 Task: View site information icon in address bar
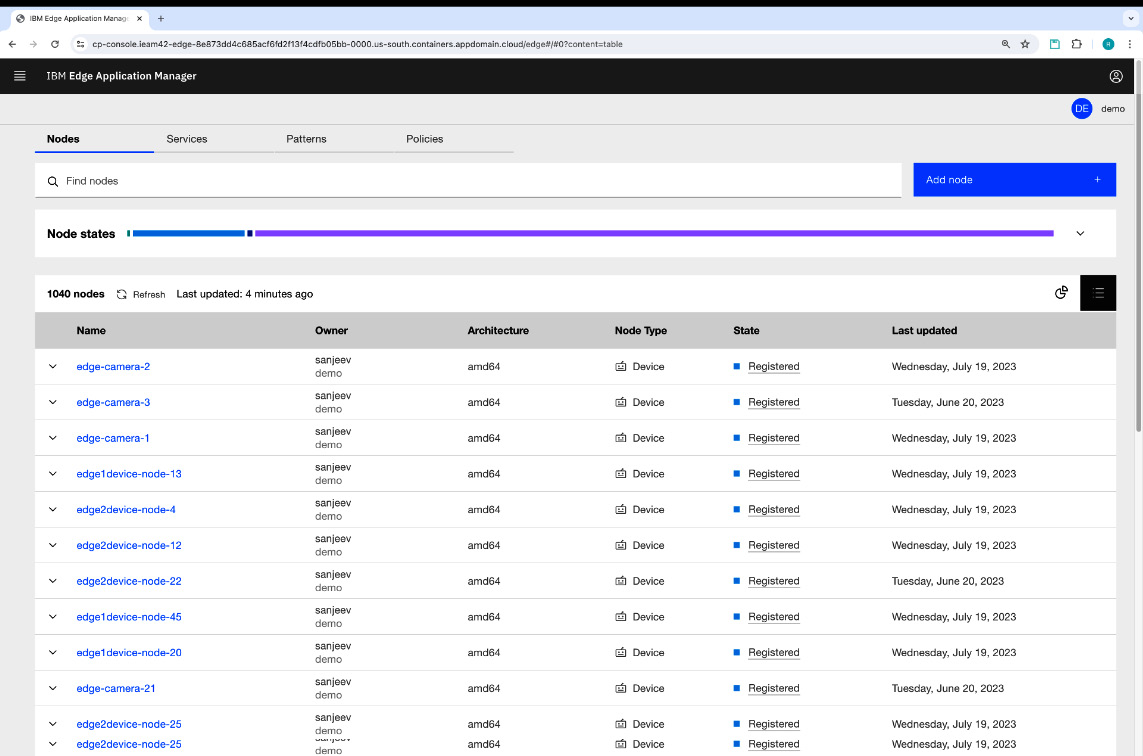(x=80, y=44)
